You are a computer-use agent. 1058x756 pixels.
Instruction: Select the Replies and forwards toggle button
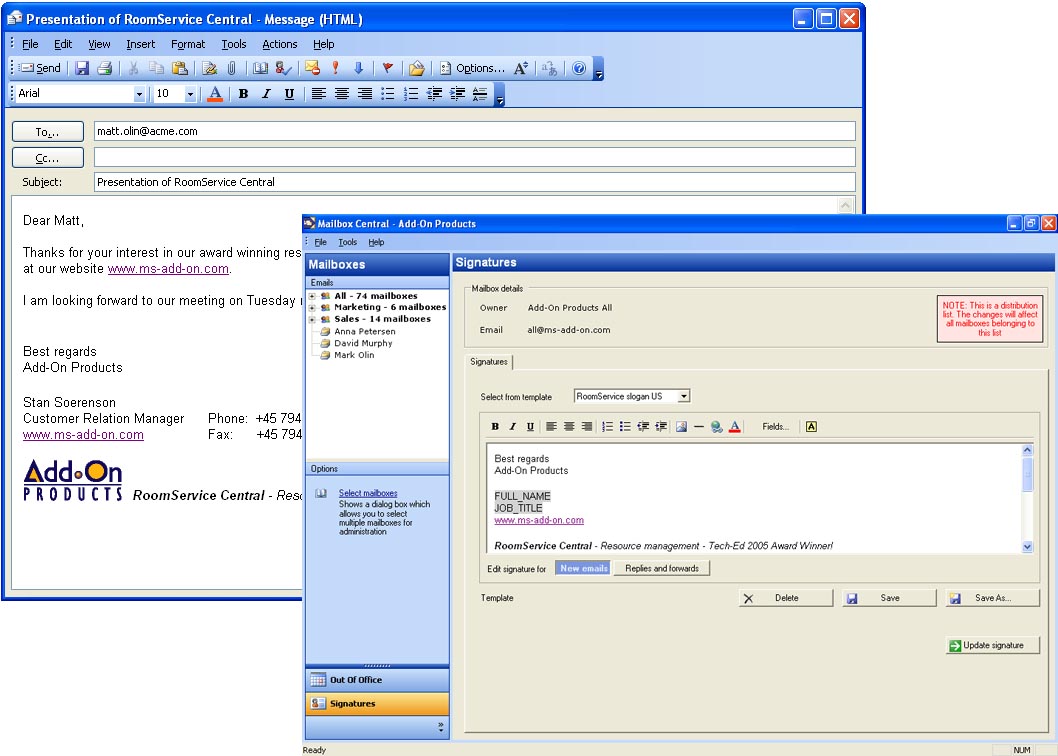pyautogui.click(x=662, y=568)
